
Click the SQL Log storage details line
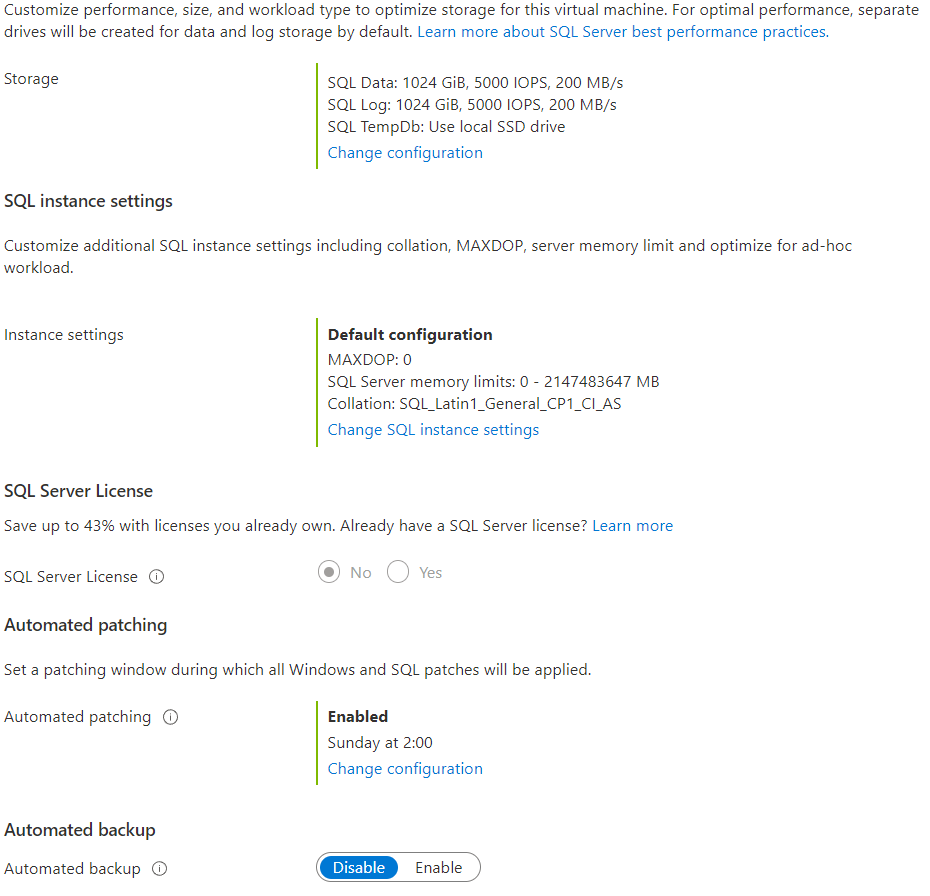472,105
